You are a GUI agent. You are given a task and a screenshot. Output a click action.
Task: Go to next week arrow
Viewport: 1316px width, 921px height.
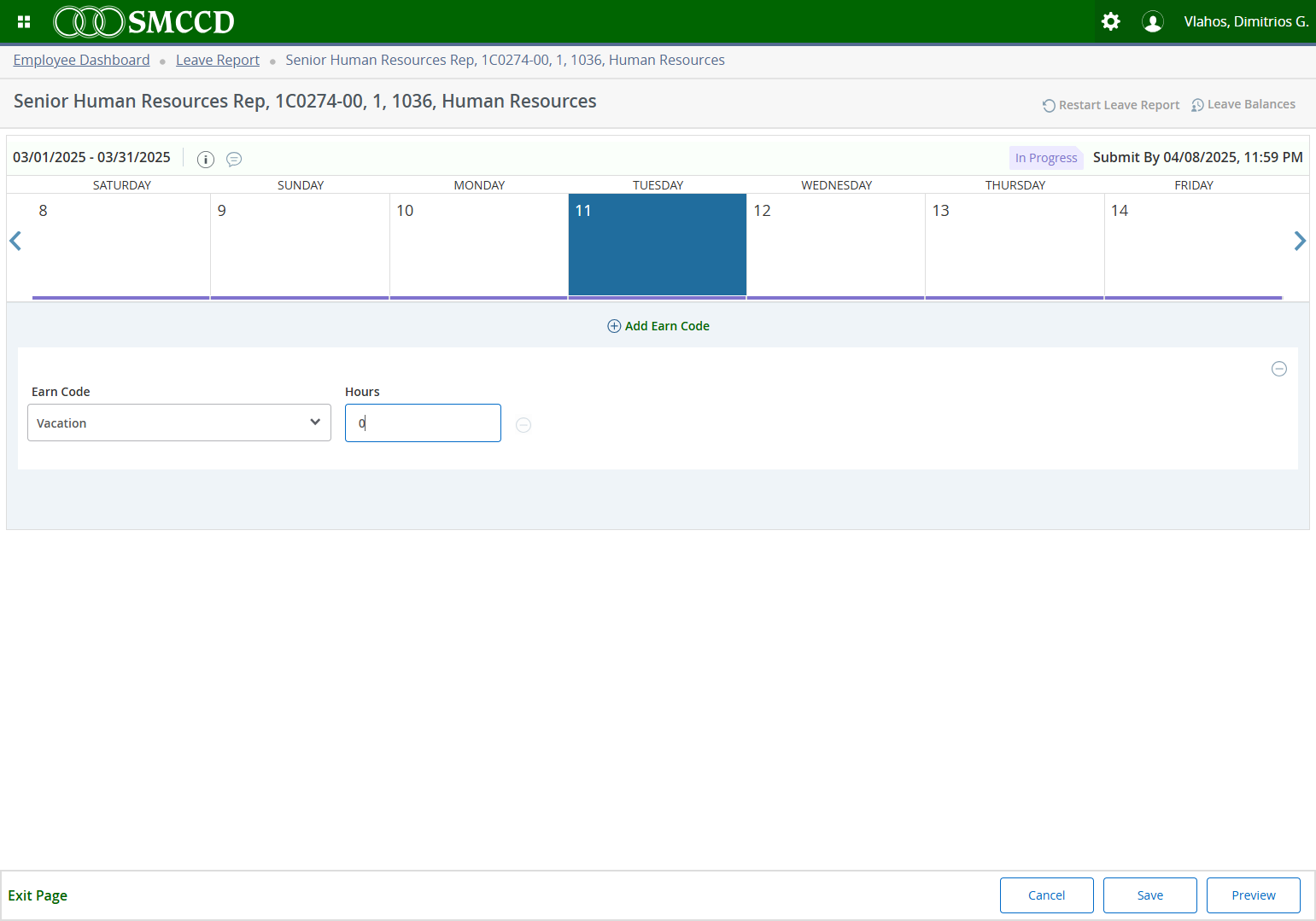[1300, 241]
